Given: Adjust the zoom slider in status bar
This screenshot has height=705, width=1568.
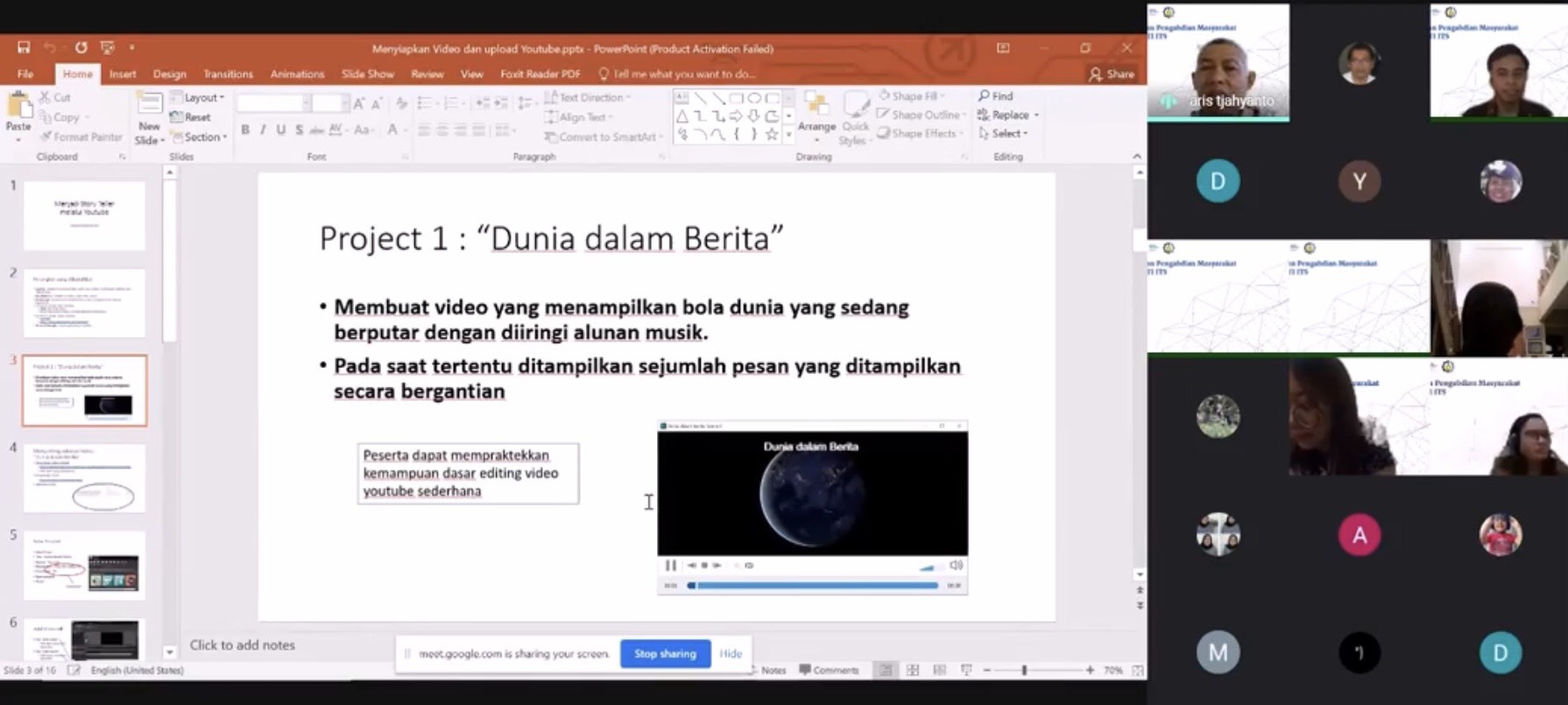Looking at the screenshot, I should (1024, 670).
